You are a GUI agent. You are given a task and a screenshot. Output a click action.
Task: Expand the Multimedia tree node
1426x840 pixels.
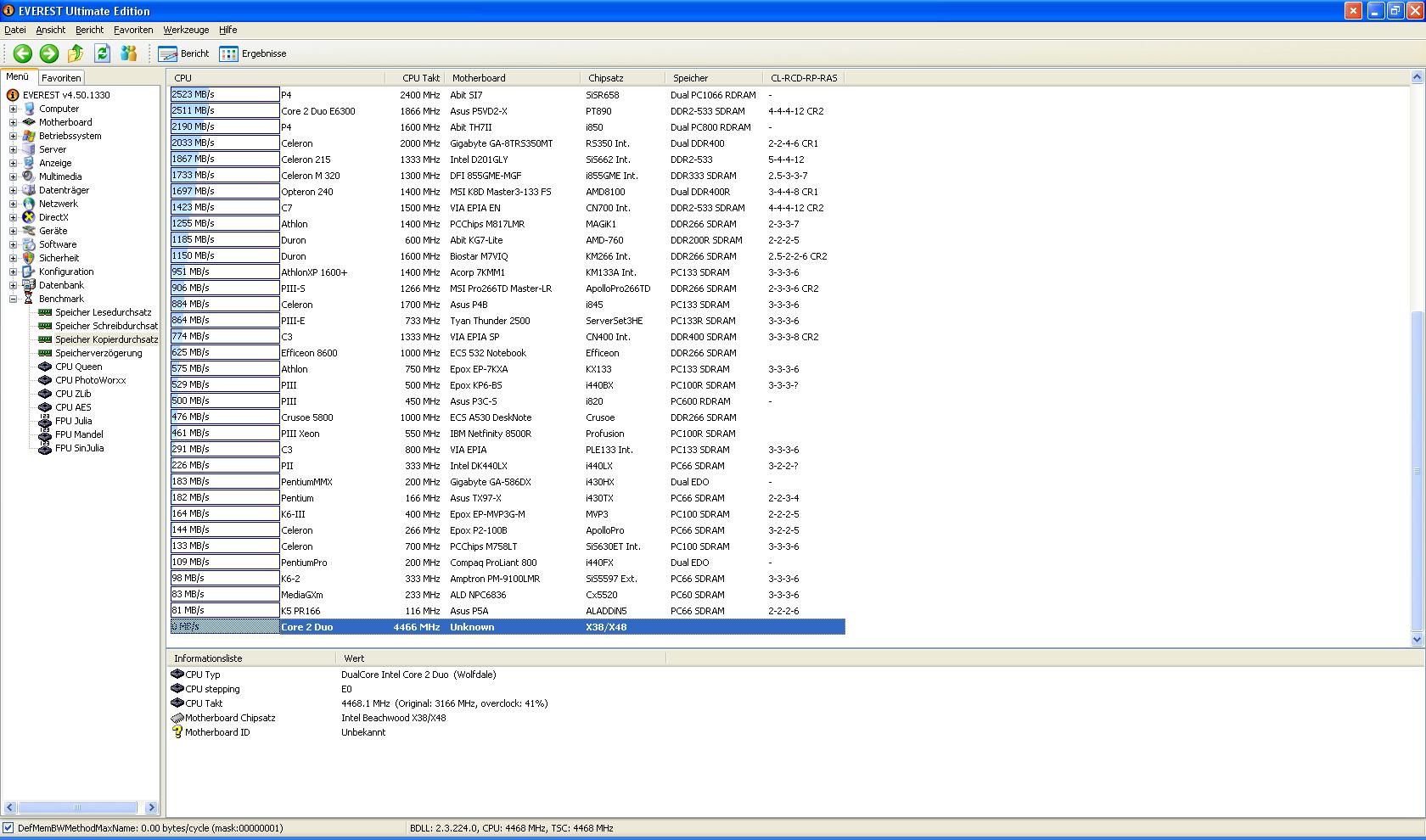tap(13, 176)
